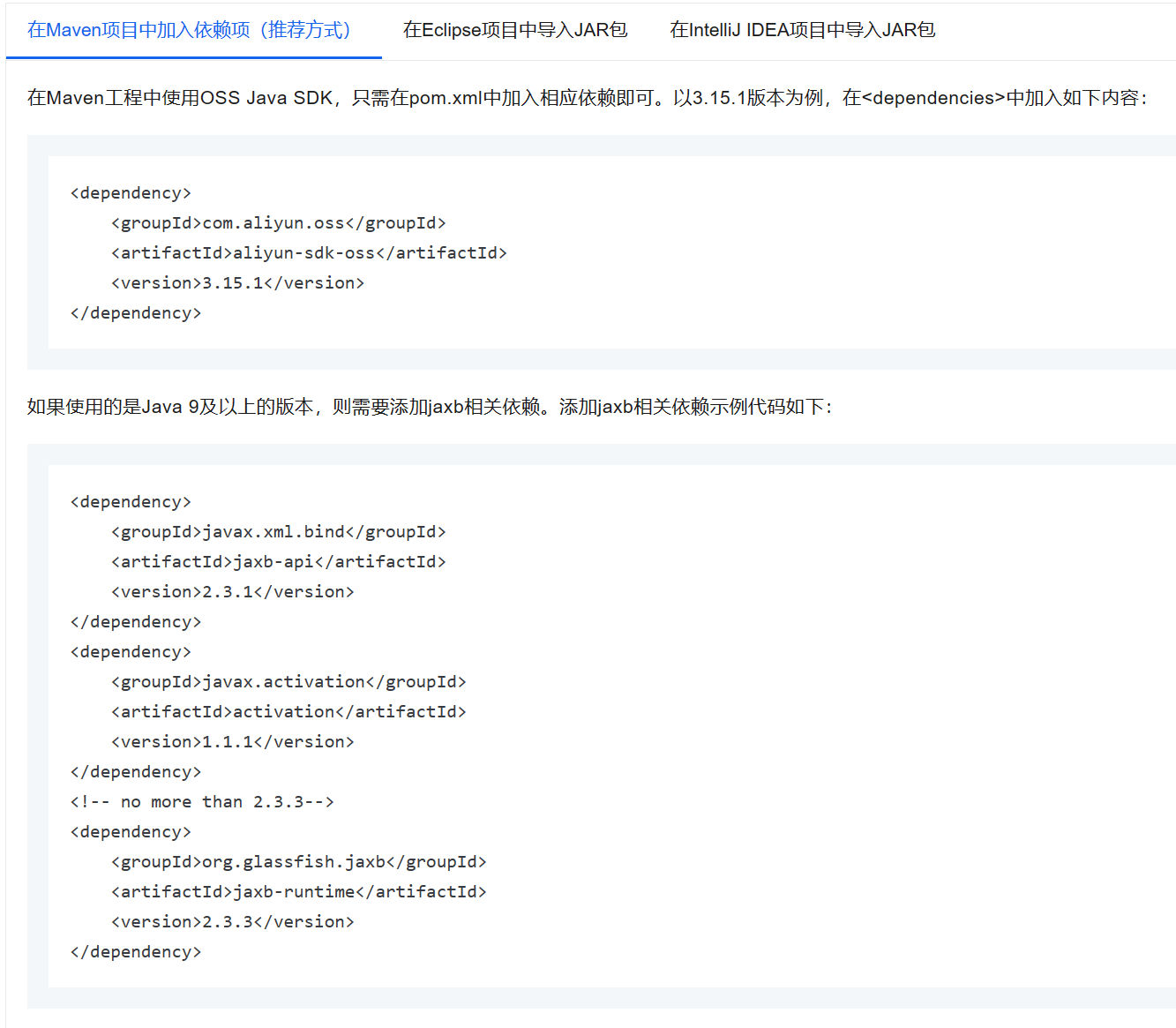The width and height of the screenshot is (1176, 1028).
Task: Click the activation artifactId code line
Action: (288, 712)
